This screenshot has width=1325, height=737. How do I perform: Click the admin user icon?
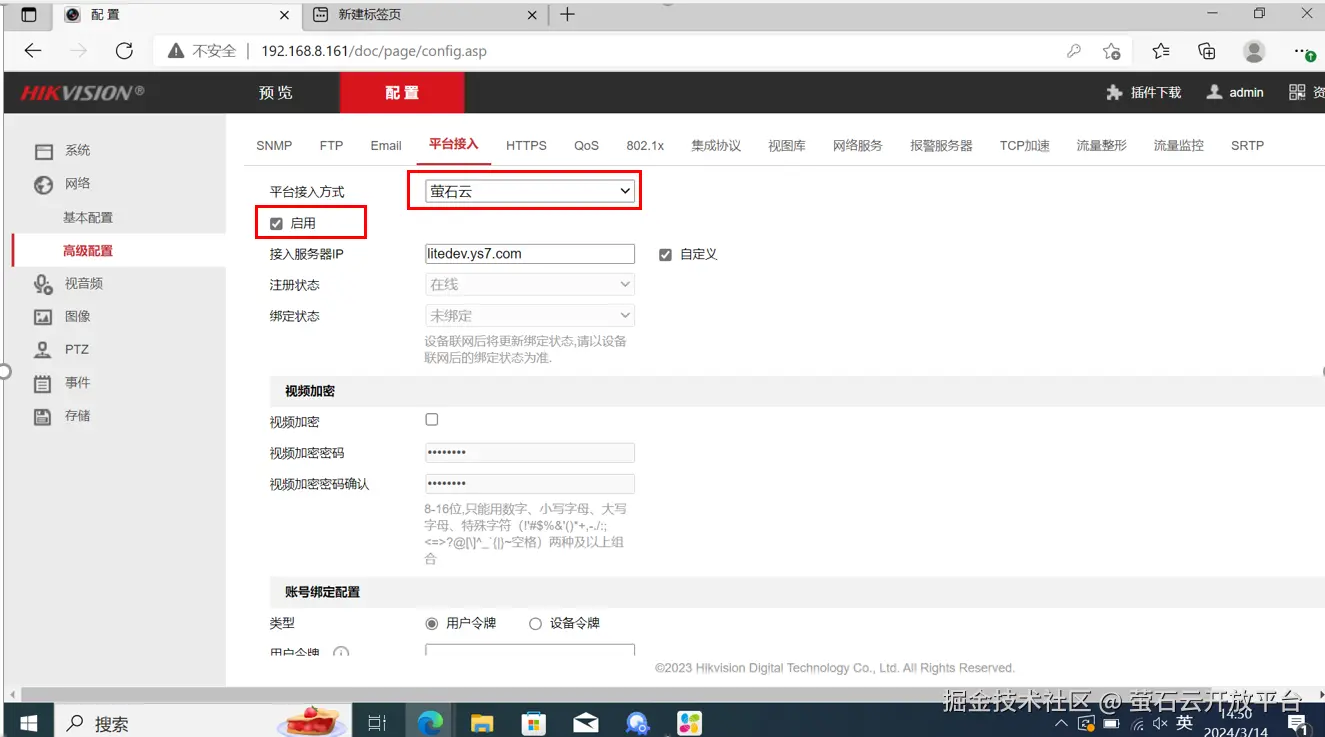coord(1214,92)
